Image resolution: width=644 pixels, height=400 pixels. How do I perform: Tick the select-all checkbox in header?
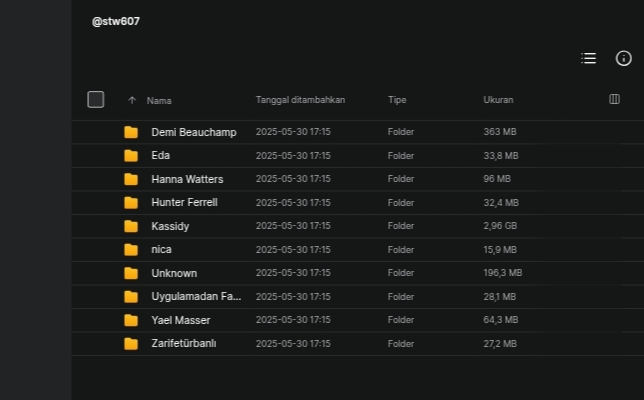tap(96, 99)
